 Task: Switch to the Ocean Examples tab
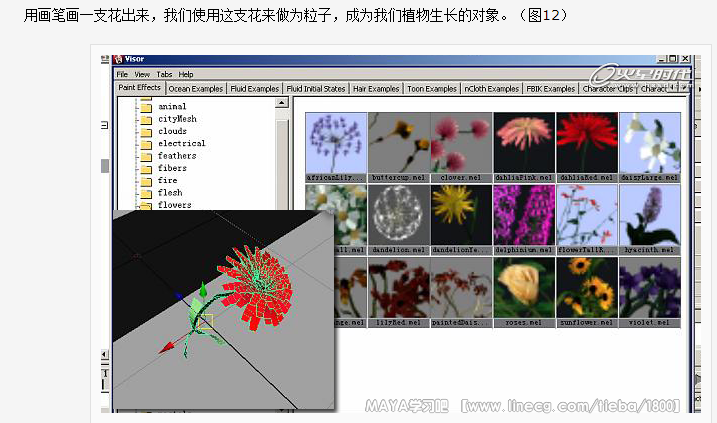point(196,89)
